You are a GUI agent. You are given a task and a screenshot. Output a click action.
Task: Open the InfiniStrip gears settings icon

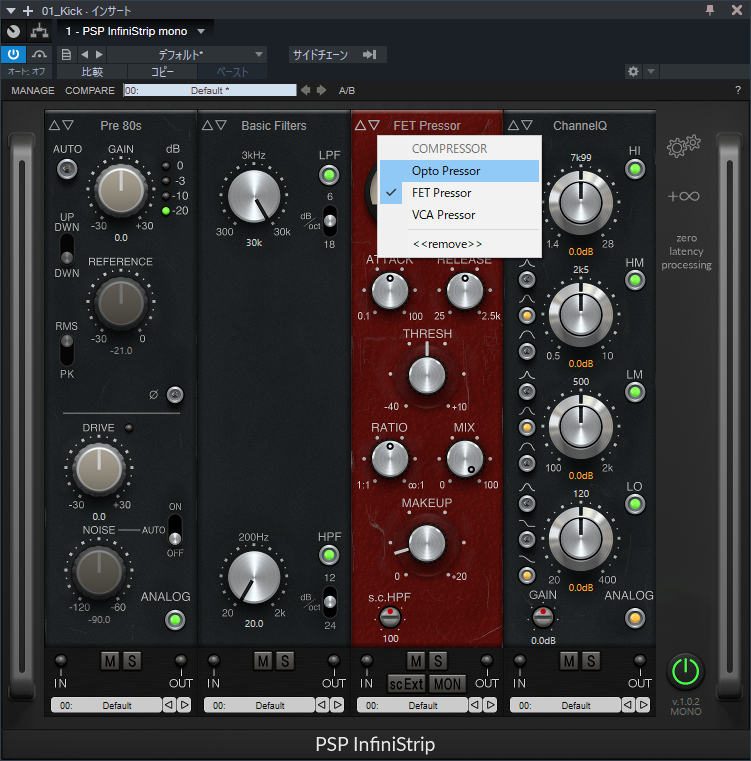click(684, 146)
